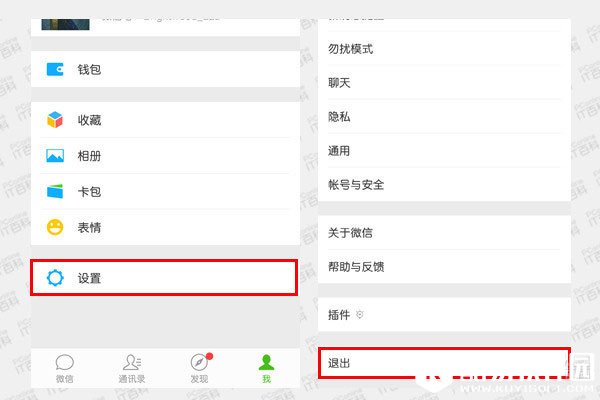Viewport: 600px width, 400px height.
Task: Tap the colorful cube Favorites icon
Action: pos(55,120)
